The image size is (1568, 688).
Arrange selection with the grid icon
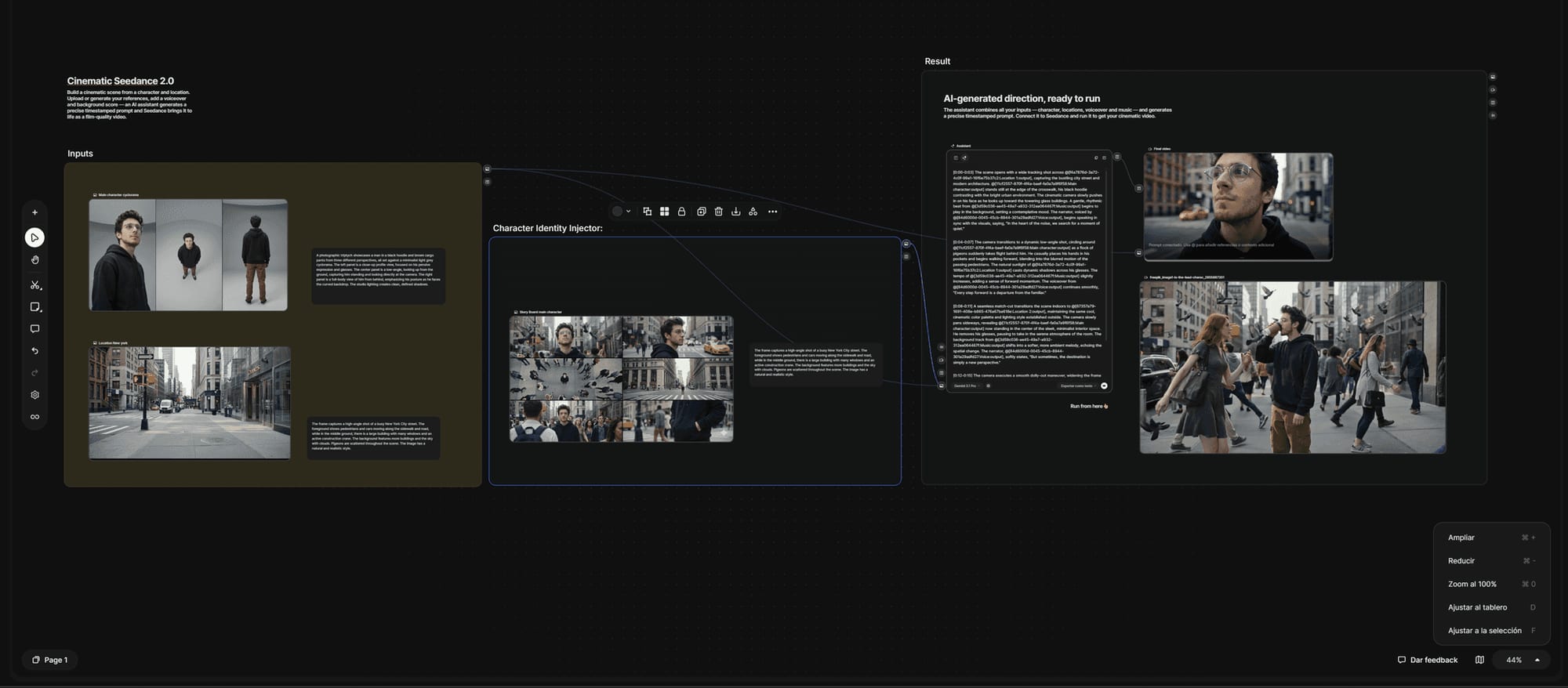click(665, 212)
